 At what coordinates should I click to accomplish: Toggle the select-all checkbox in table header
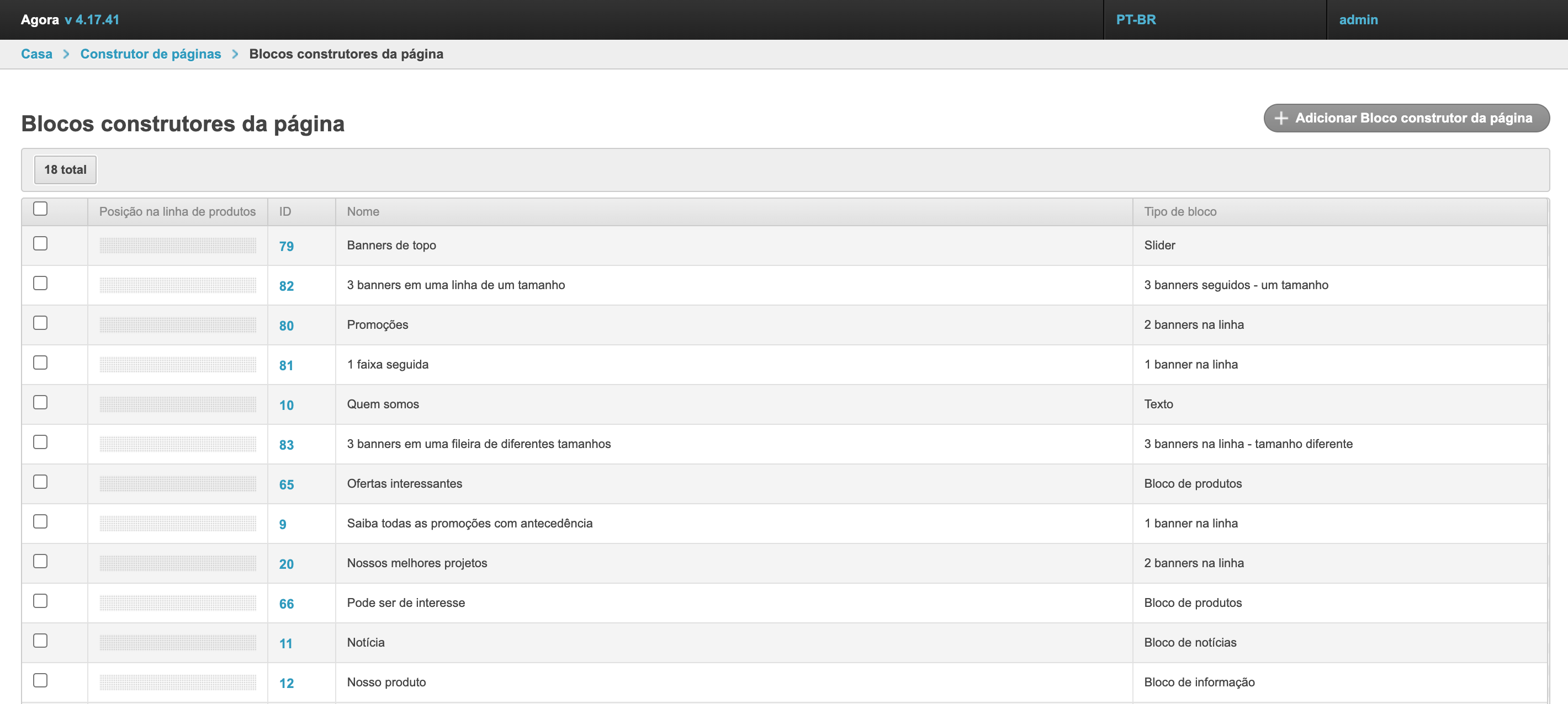click(x=40, y=209)
